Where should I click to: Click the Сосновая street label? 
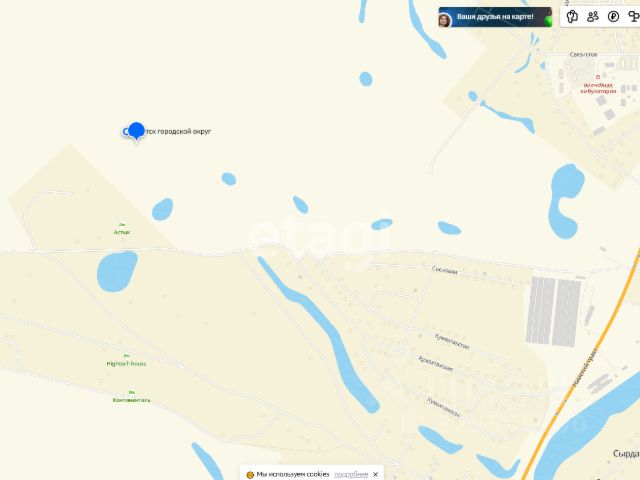coord(444,270)
